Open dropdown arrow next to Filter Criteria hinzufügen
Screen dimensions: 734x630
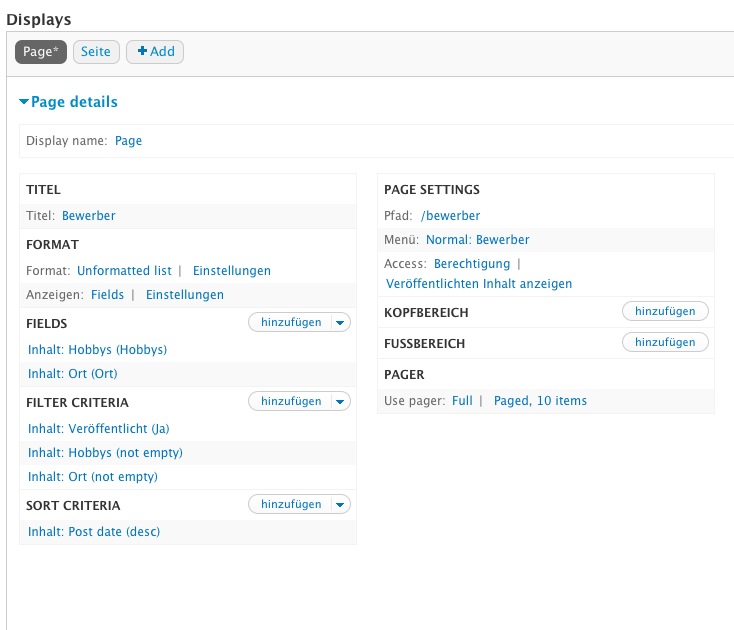click(x=340, y=401)
